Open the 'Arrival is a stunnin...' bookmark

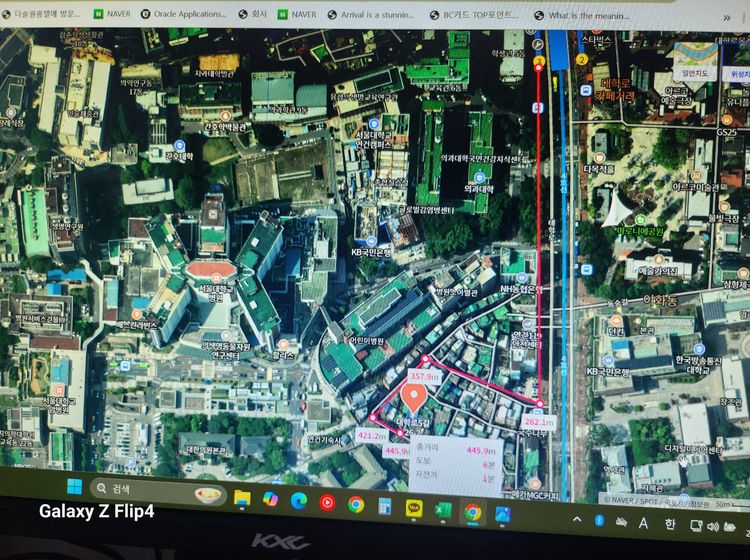tap(371, 15)
